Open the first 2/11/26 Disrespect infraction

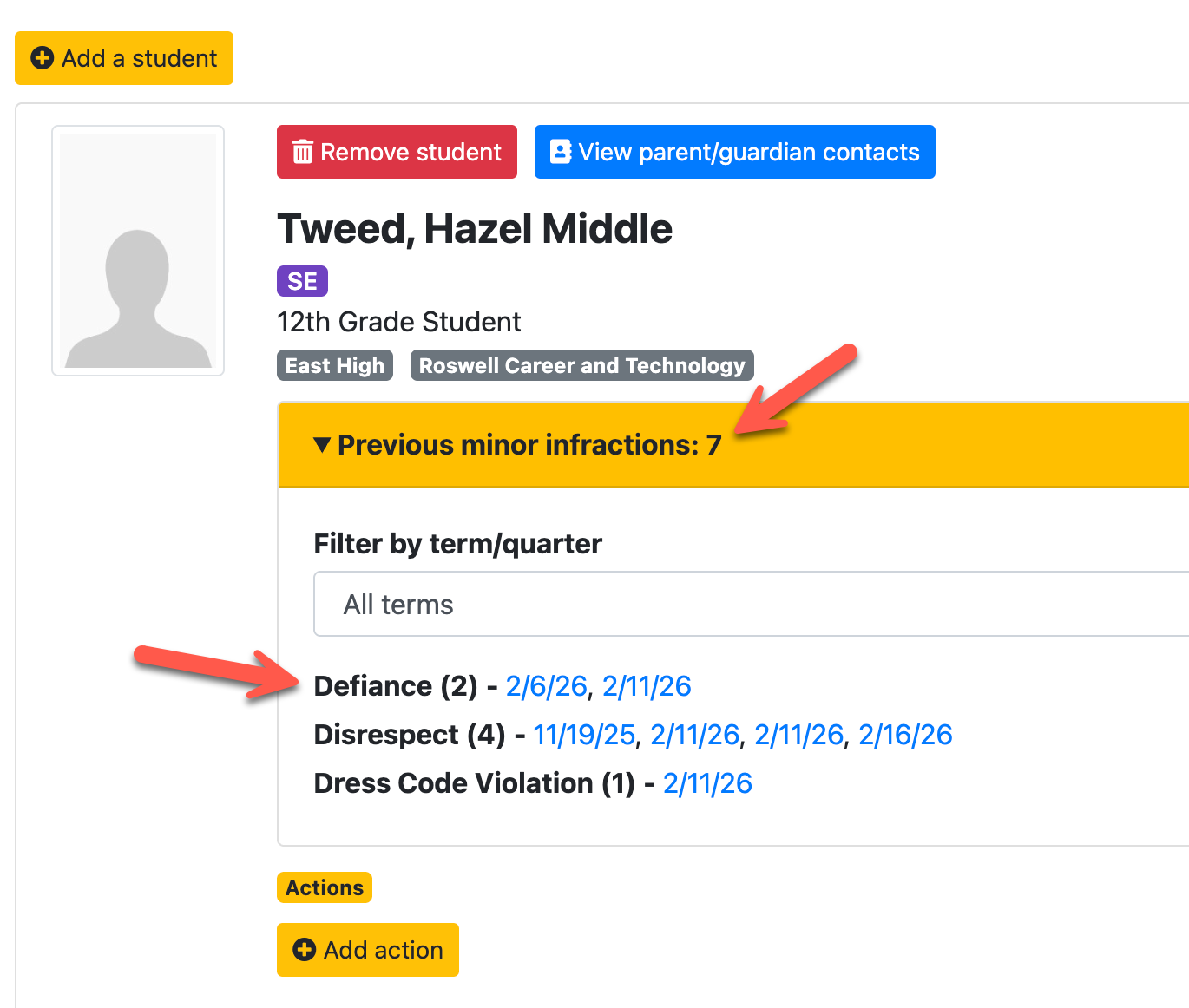coord(694,735)
